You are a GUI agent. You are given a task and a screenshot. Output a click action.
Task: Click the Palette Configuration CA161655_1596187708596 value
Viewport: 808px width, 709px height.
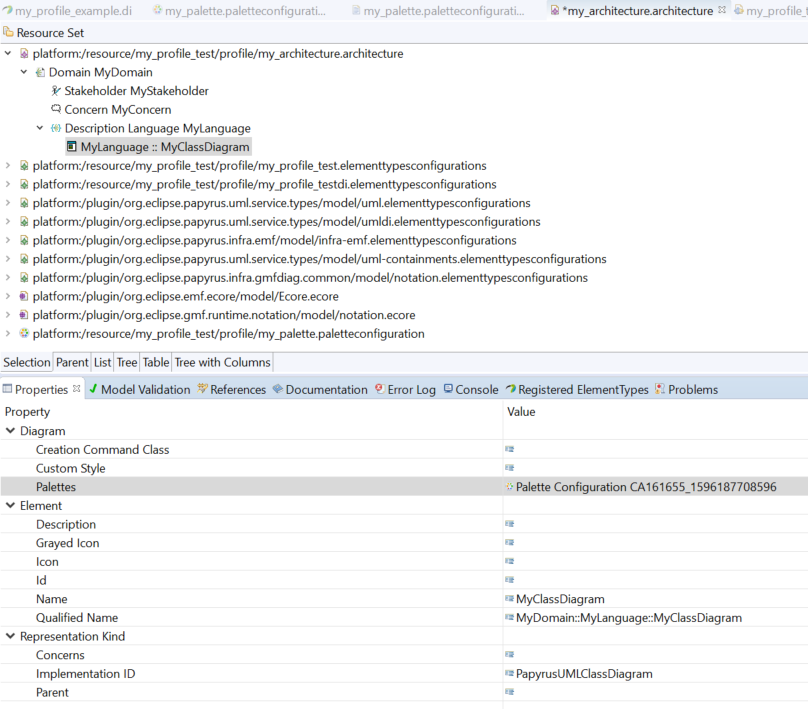(646, 487)
